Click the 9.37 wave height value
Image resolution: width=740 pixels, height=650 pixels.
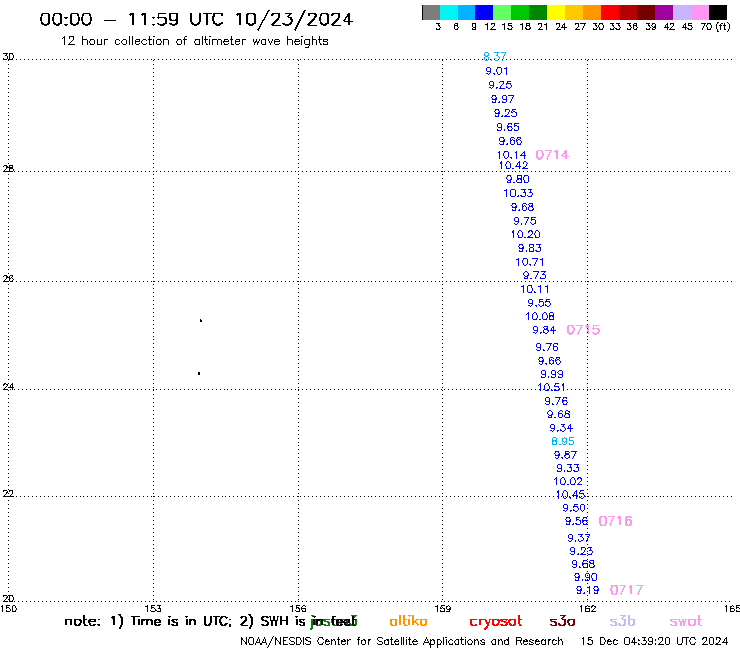[579, 538]
